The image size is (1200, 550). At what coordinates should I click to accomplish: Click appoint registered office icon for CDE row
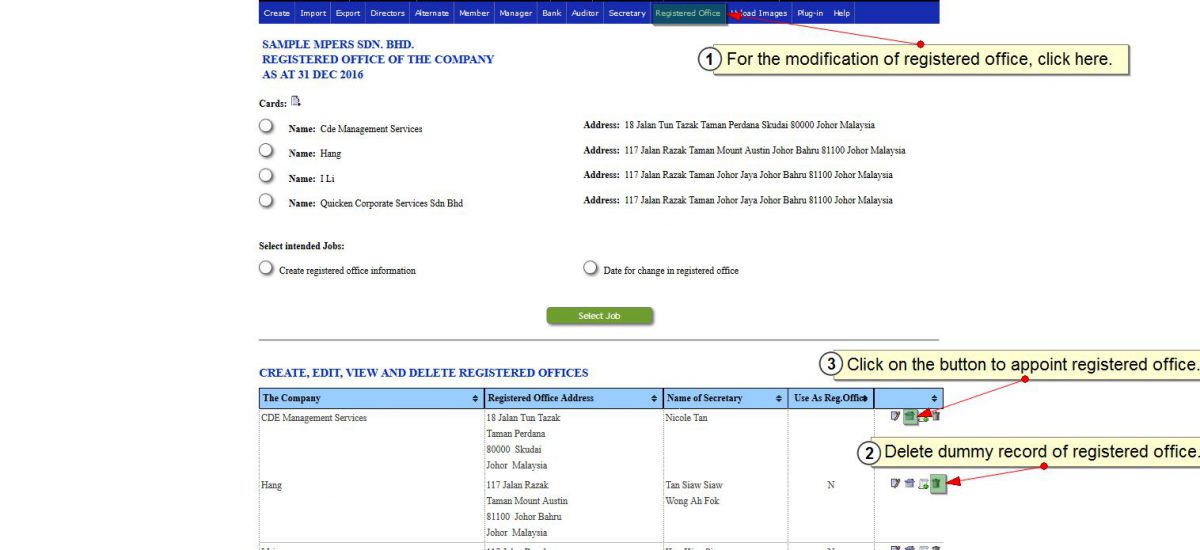coord(910,416)
